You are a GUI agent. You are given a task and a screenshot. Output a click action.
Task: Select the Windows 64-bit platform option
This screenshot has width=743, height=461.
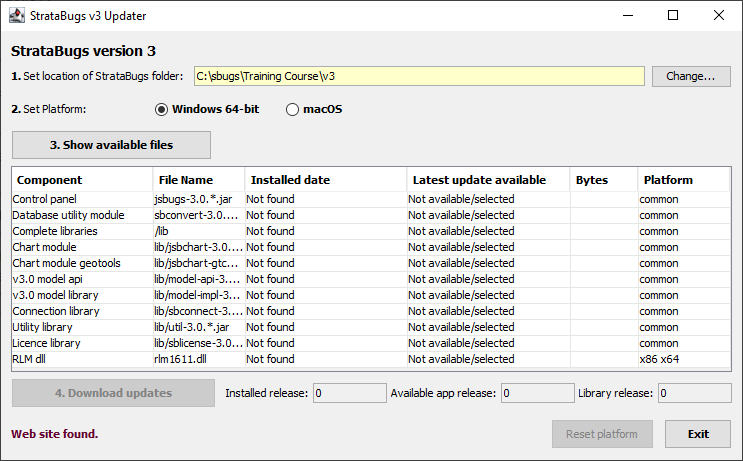point(207,109)
